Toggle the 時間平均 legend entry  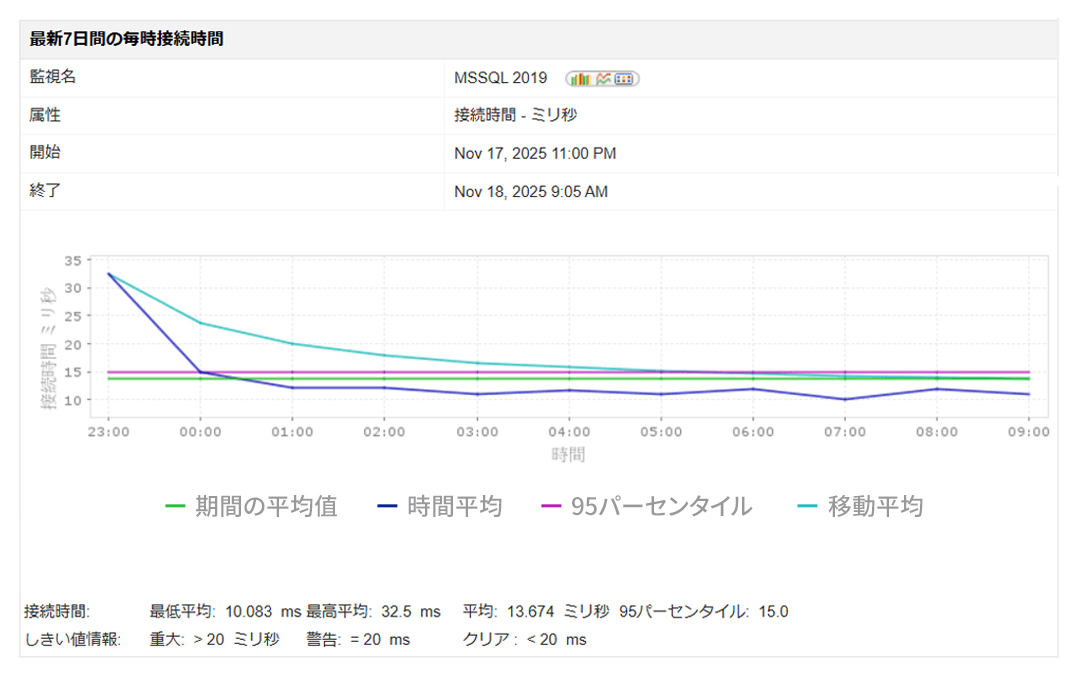click(440, 506)
